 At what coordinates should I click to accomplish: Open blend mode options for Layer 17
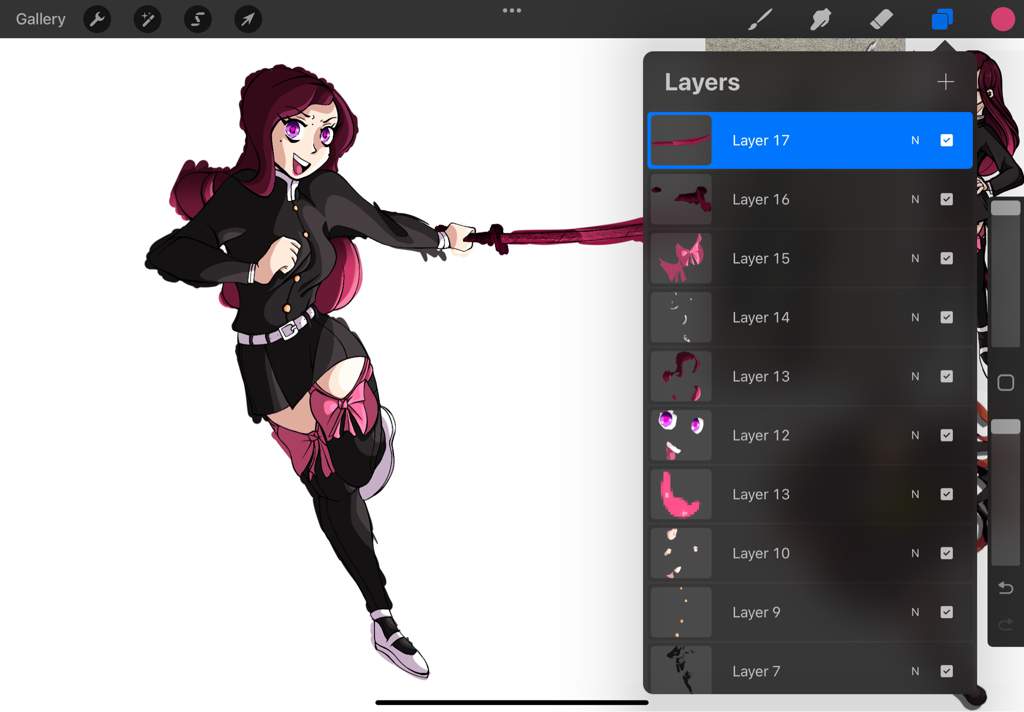click(x=914, y=140)
